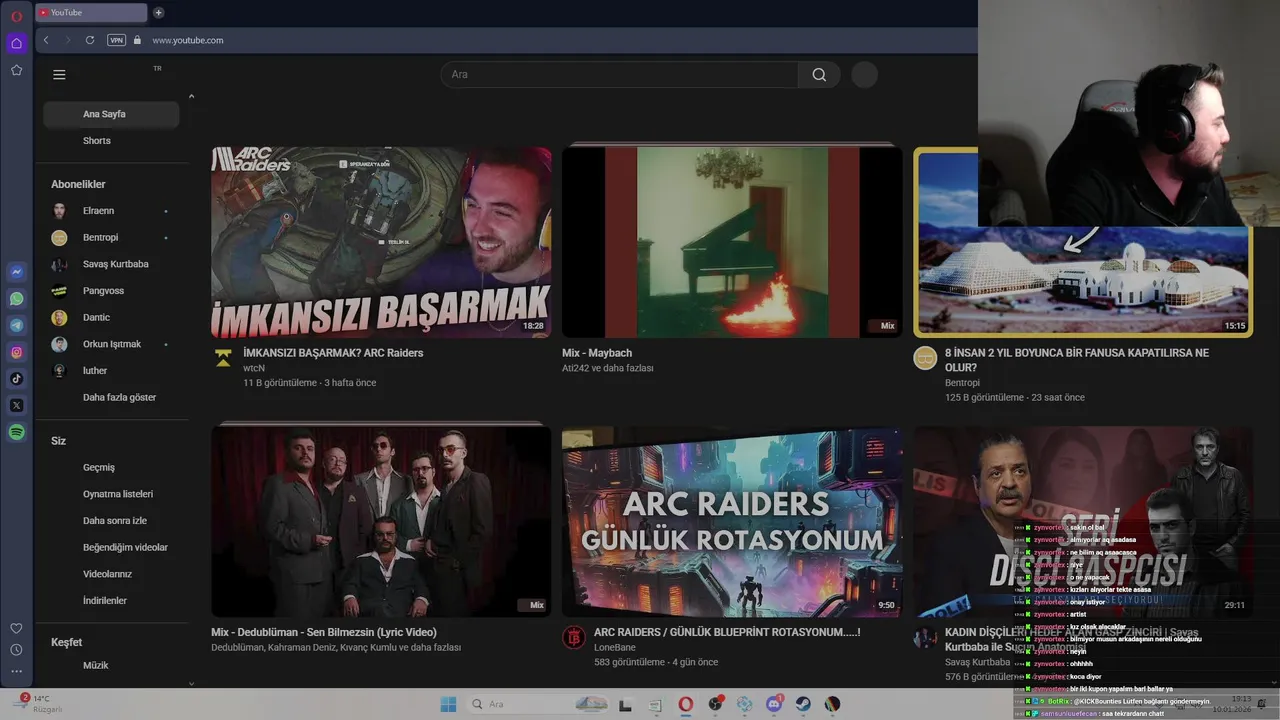This screenshot has width=1280, height=720.
Task: Open Steam from taskbar
Action: coord(803,704)
